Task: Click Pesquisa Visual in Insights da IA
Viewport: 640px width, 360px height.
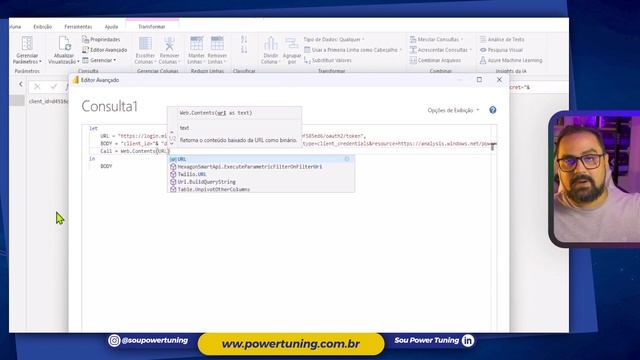Action: click(x=501, y=50)
